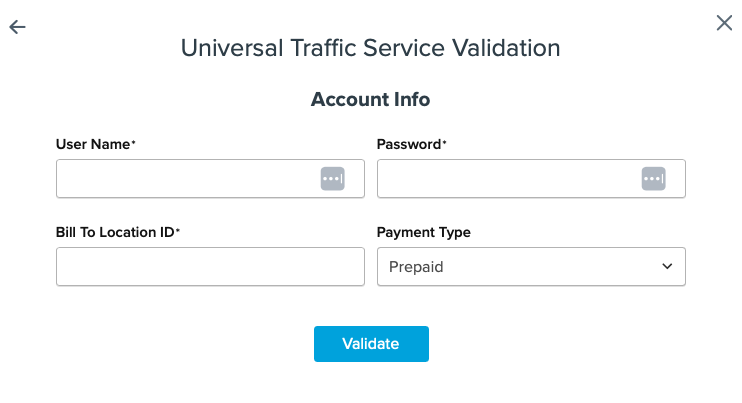Screen dimensions: 742x403
Task: Click the Payment Type label
Action: pos(423,232)
